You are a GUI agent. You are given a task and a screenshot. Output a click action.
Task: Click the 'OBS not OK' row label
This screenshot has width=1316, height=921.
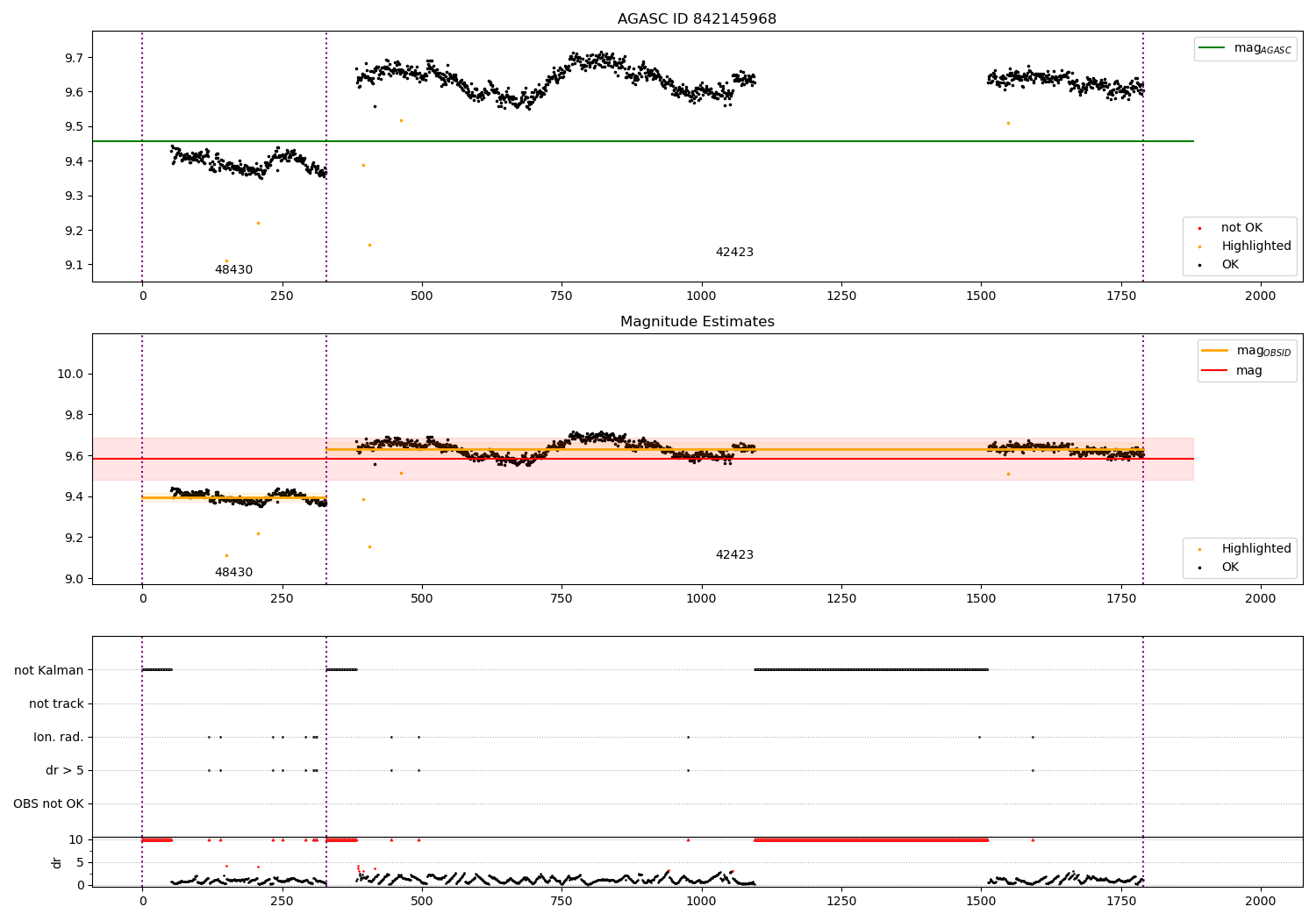coord(48,804)
